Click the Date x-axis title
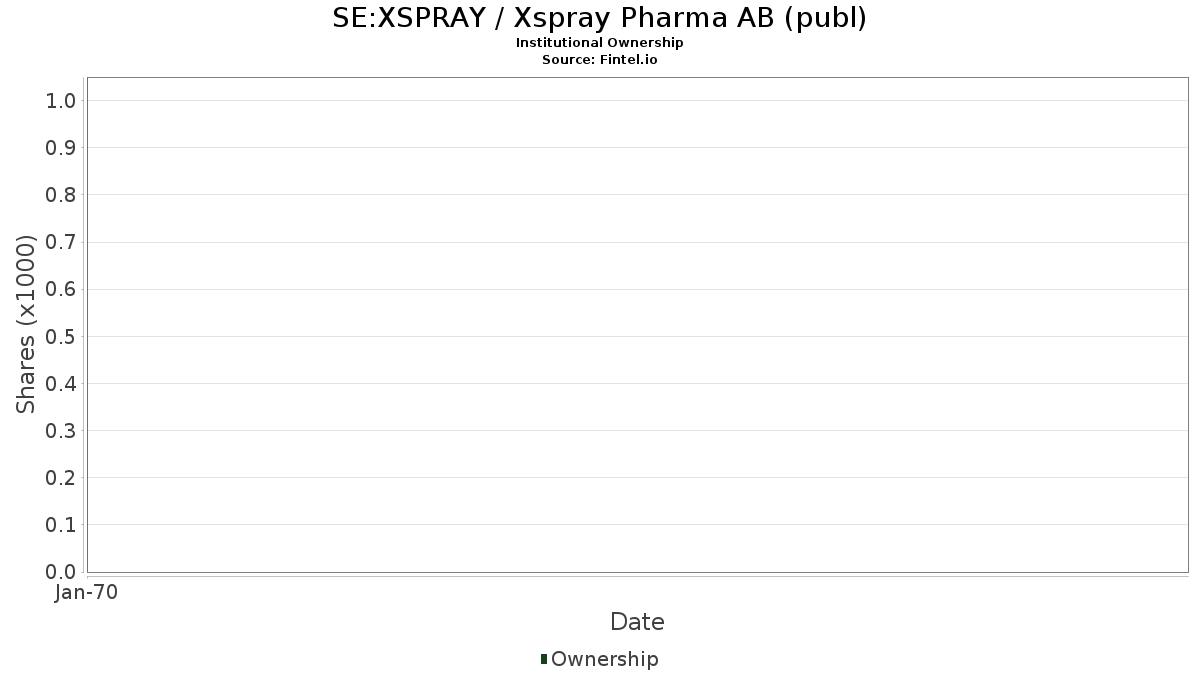This screenshot has height=675, width=1200. click(637, 622)
